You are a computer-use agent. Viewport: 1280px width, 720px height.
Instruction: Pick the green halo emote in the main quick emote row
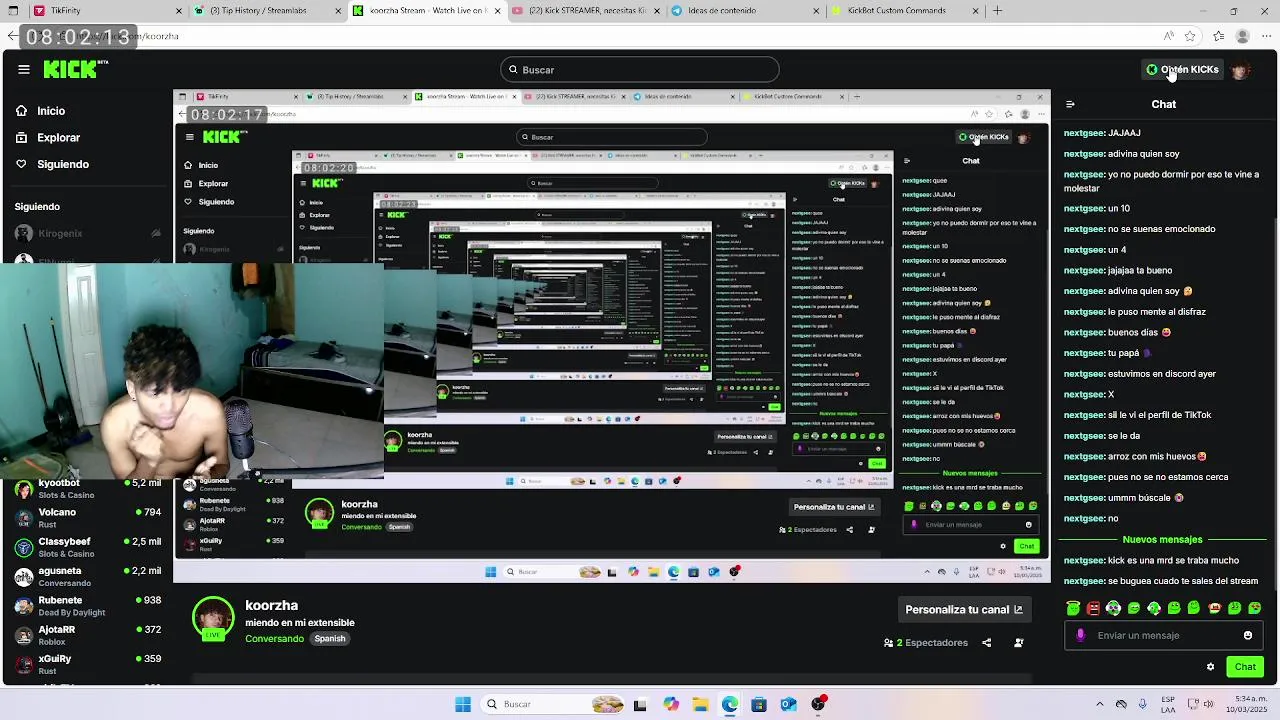1073,608
